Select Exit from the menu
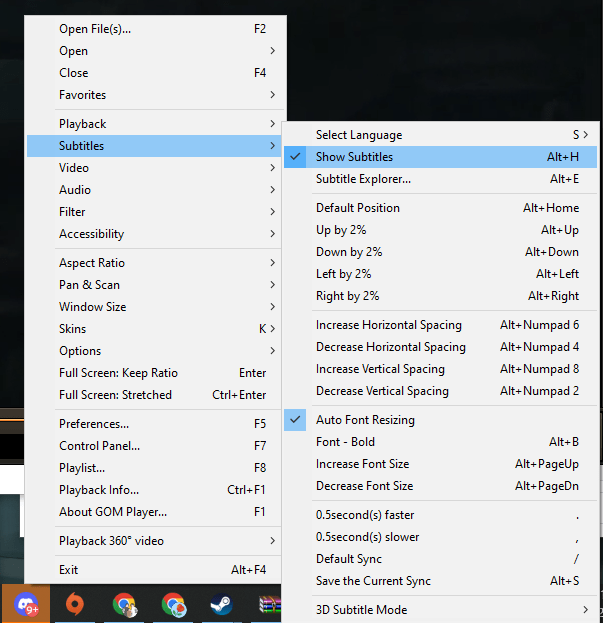Screen dimensions: 603x623 pyautogui.click(x=154, y=570)
